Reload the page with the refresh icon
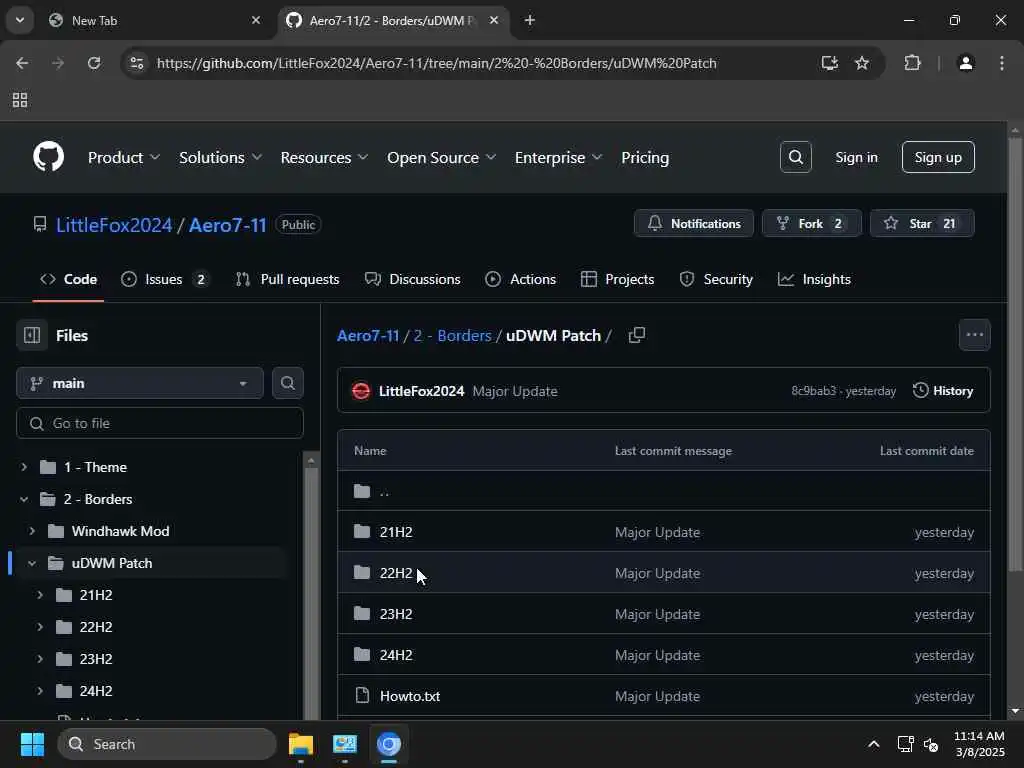The width and height of the screenshot is (1024, 768). 94,63
